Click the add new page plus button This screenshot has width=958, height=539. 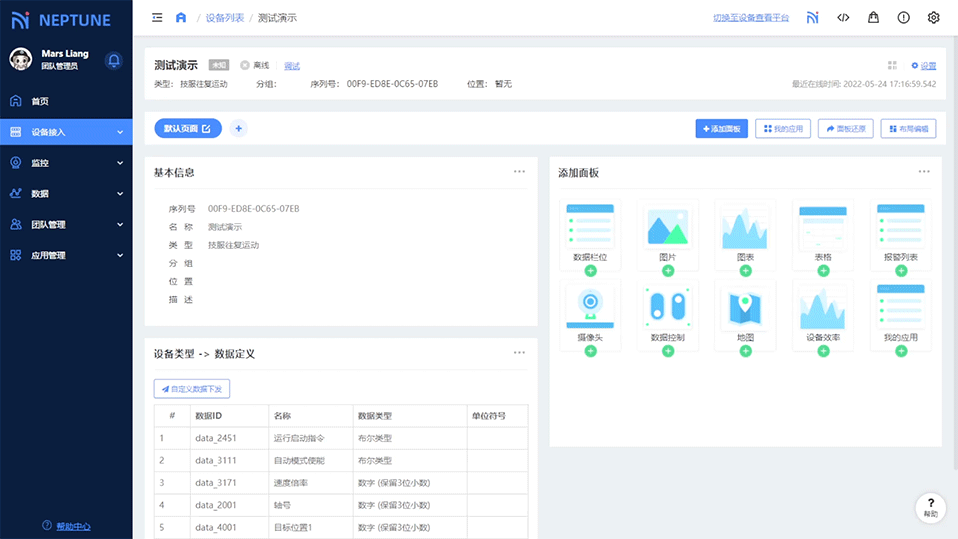tap(238, 128)
